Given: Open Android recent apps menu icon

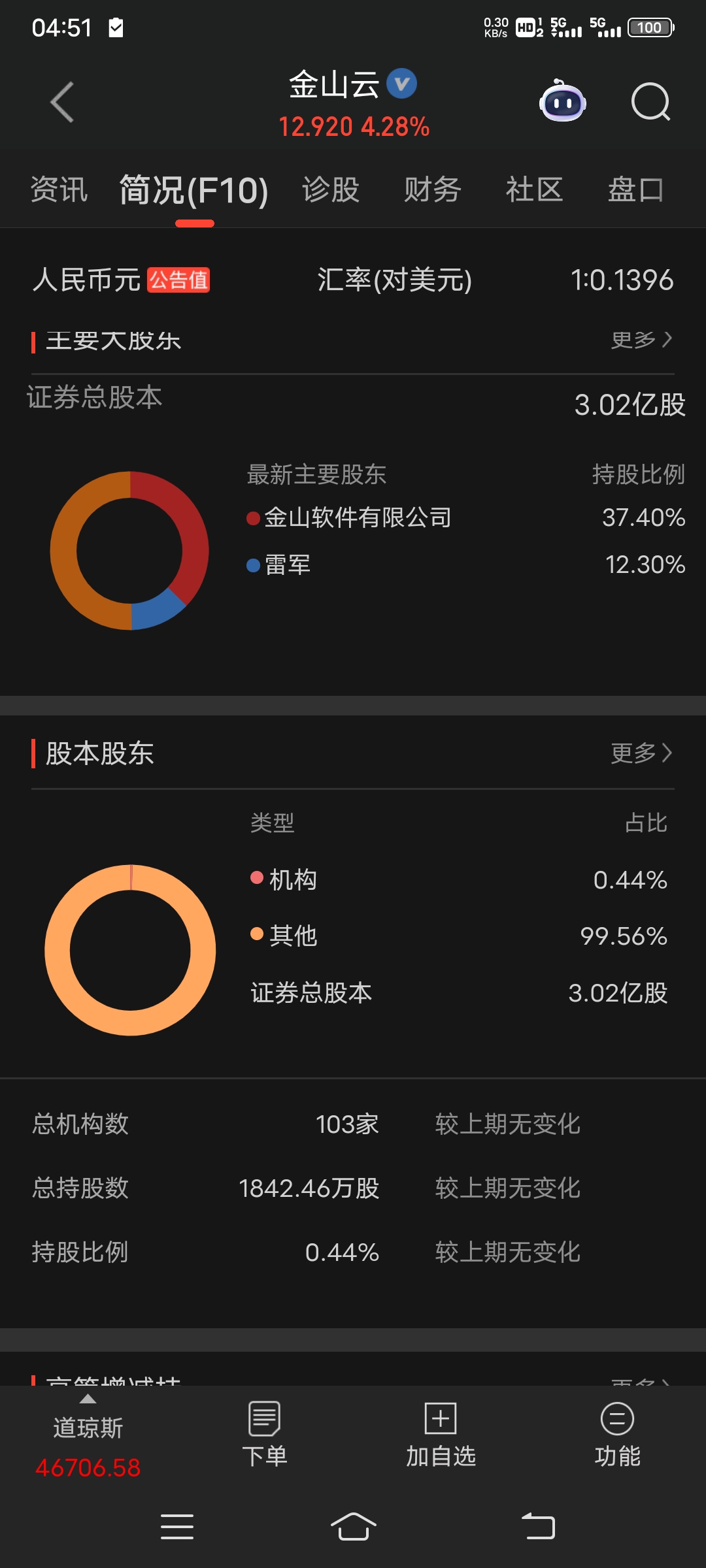Looking at the screenshot, I should point(176,1527).
